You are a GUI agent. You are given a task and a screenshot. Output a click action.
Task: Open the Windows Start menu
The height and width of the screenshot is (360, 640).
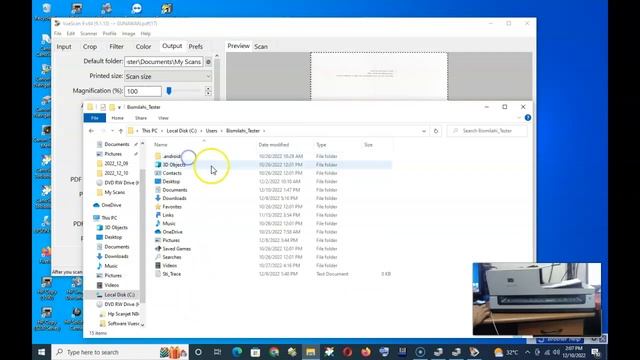pyautogui.click(x=41, y=352)
